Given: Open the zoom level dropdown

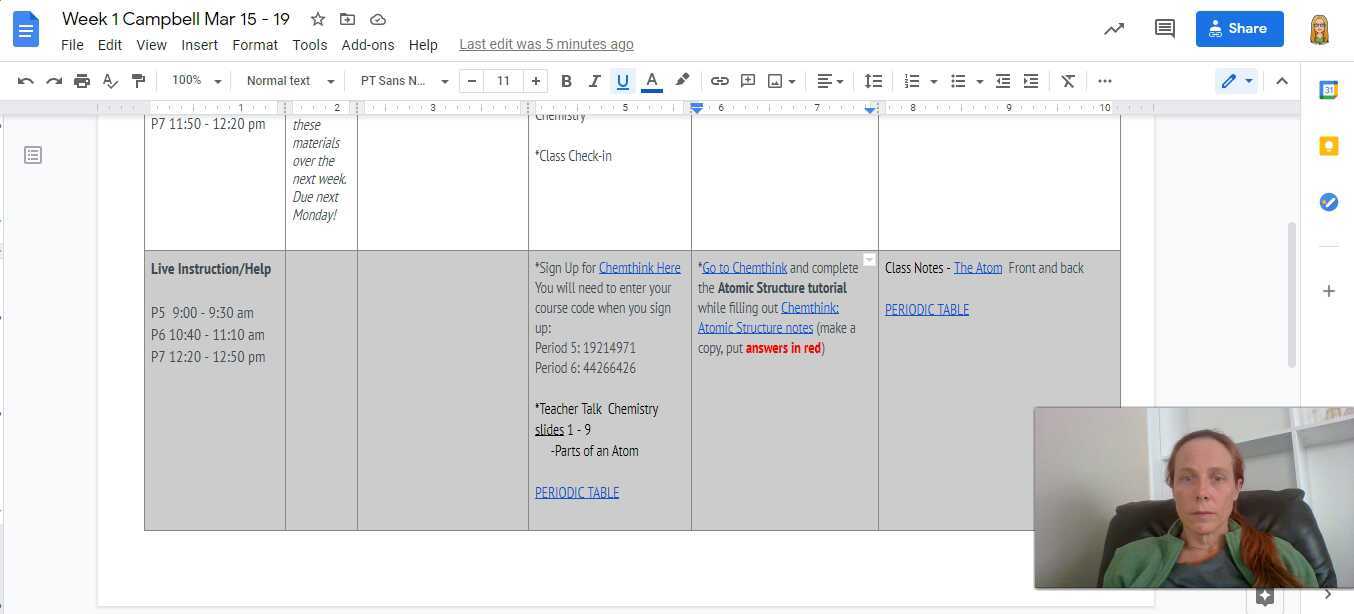Looking at the screenshot, I should [x=196, y=81].
